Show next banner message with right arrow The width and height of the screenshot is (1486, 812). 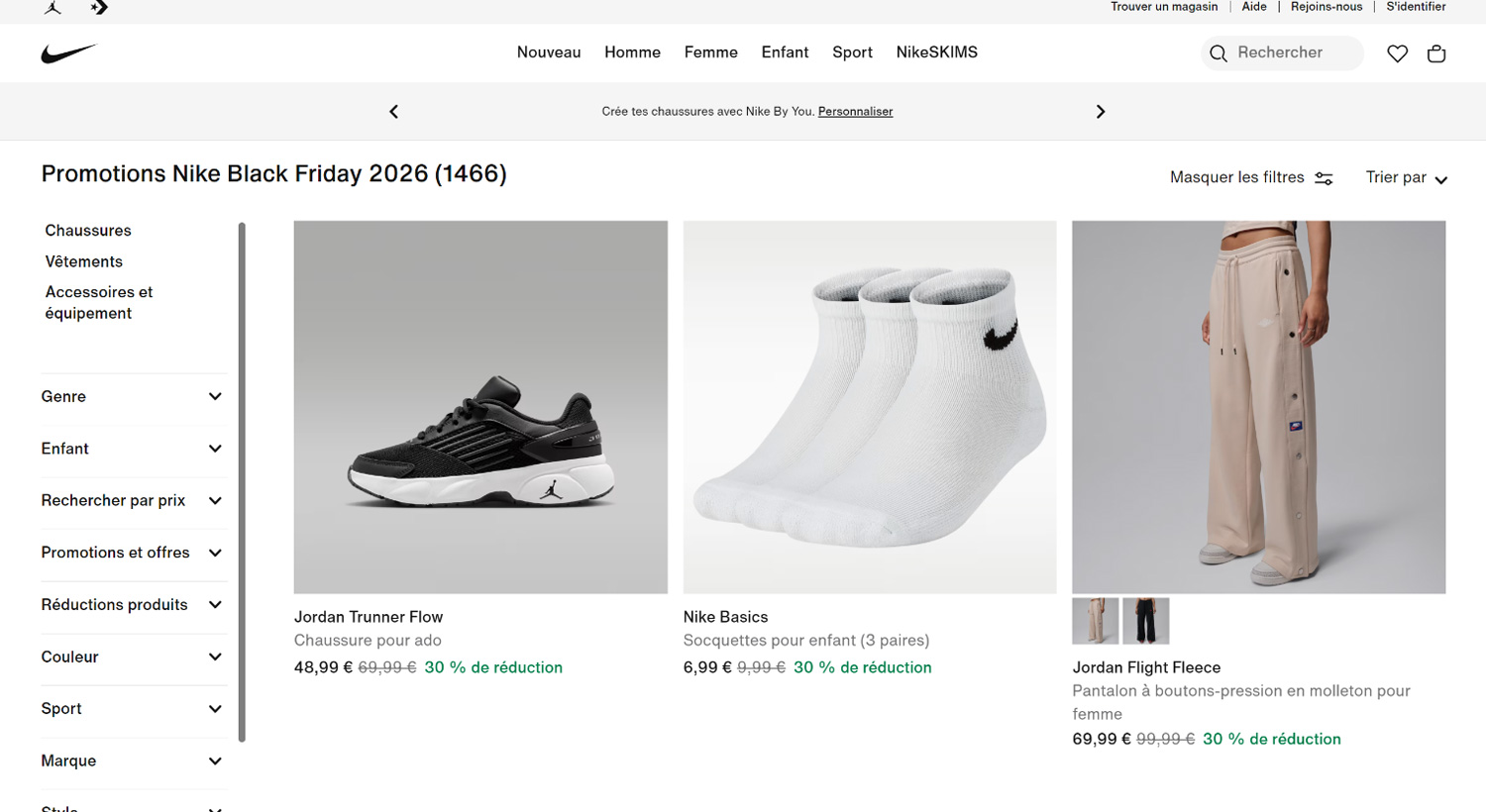click(x=1100, y=112)
